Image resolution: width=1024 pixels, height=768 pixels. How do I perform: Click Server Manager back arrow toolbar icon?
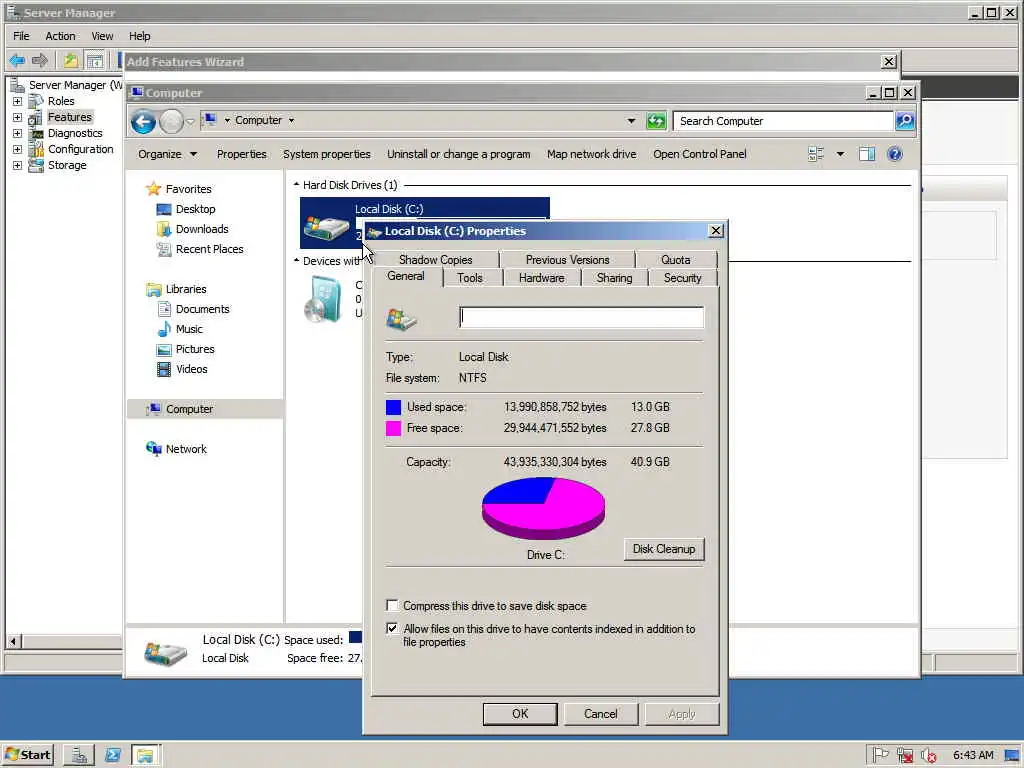pos(17,61)
